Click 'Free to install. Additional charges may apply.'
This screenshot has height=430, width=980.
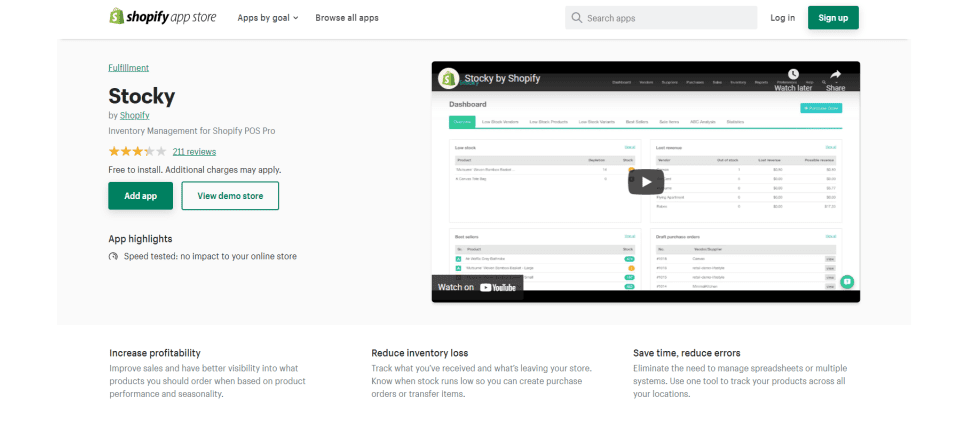[x=195, y=169]
